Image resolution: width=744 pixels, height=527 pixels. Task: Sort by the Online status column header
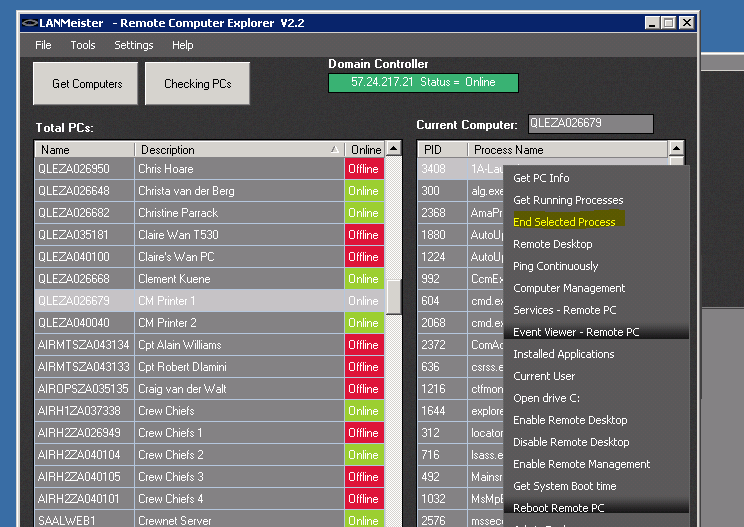pyautogui.click(x=365, y=150)
